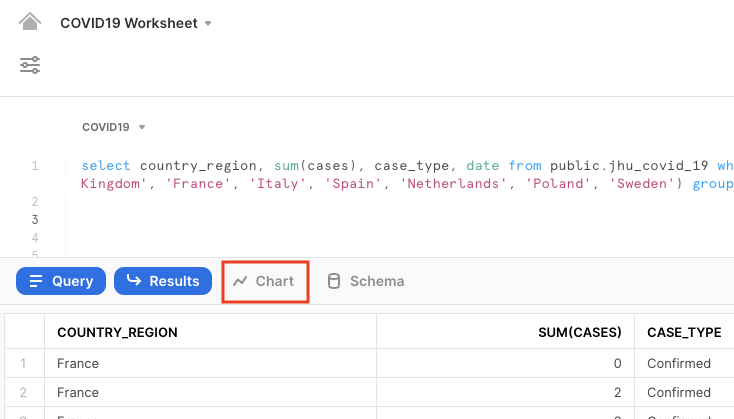Select the SUM(CASES) value 0 cell

620,363
